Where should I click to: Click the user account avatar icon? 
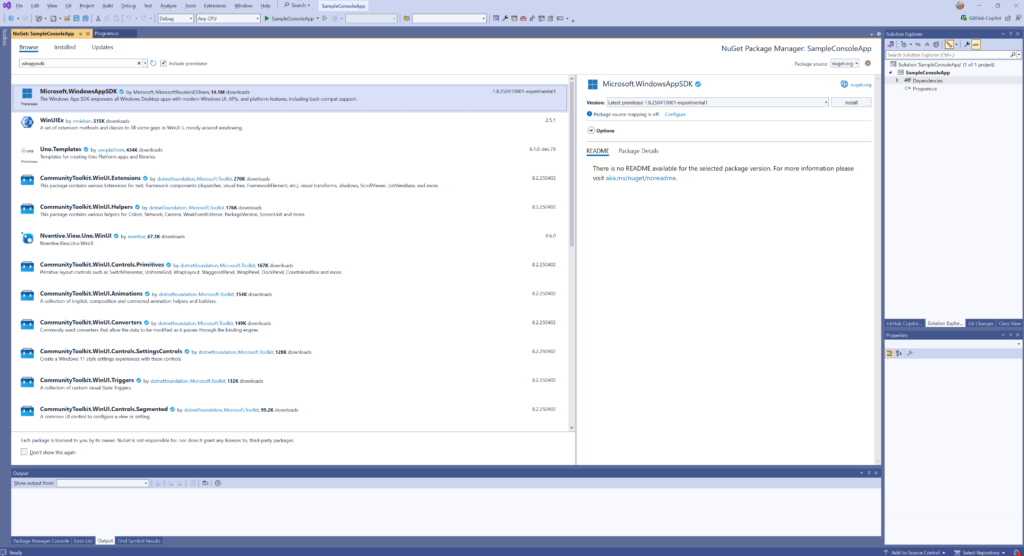tap(960, 5)
